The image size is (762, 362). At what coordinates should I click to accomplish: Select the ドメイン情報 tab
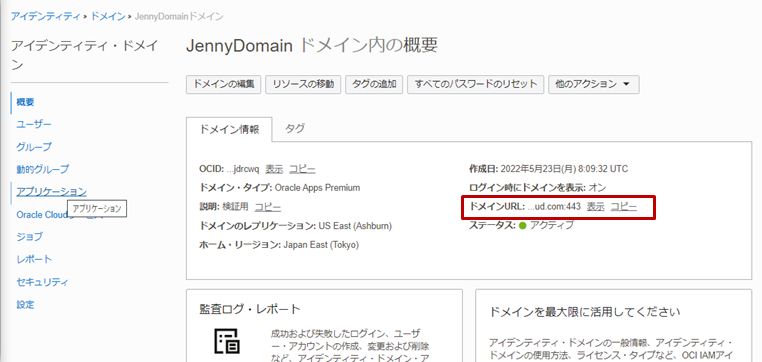point(229,129)
